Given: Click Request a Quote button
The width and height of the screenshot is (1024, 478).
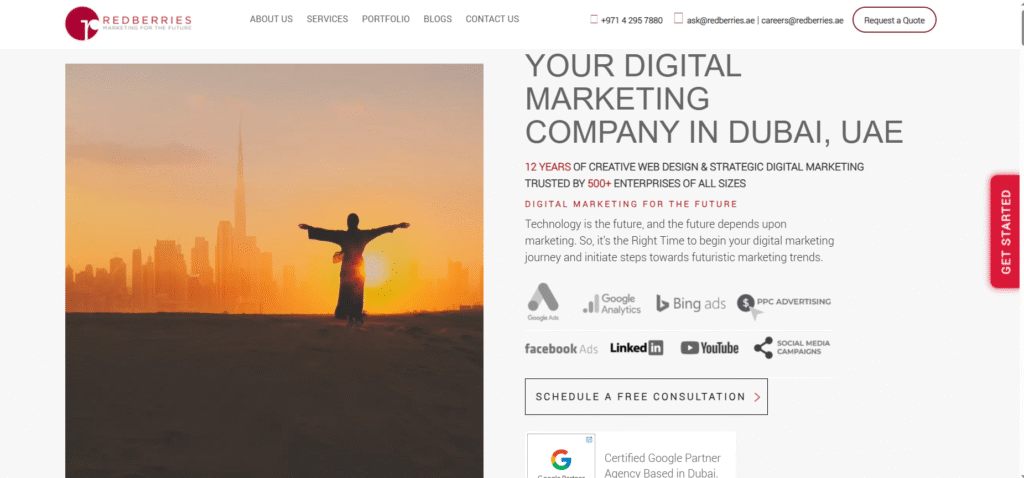Looking at the screenshot, I should (x=894, y=20).
